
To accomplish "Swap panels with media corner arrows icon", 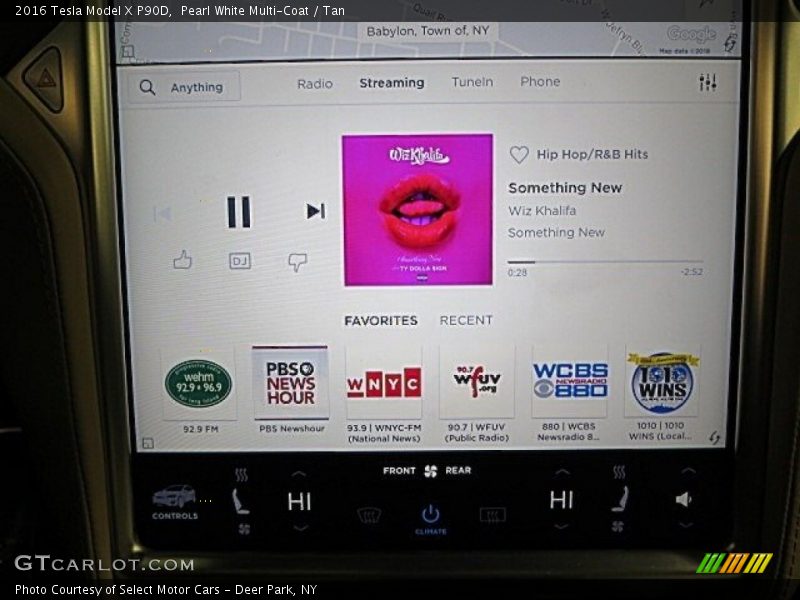I will click(x=715, y=437).
